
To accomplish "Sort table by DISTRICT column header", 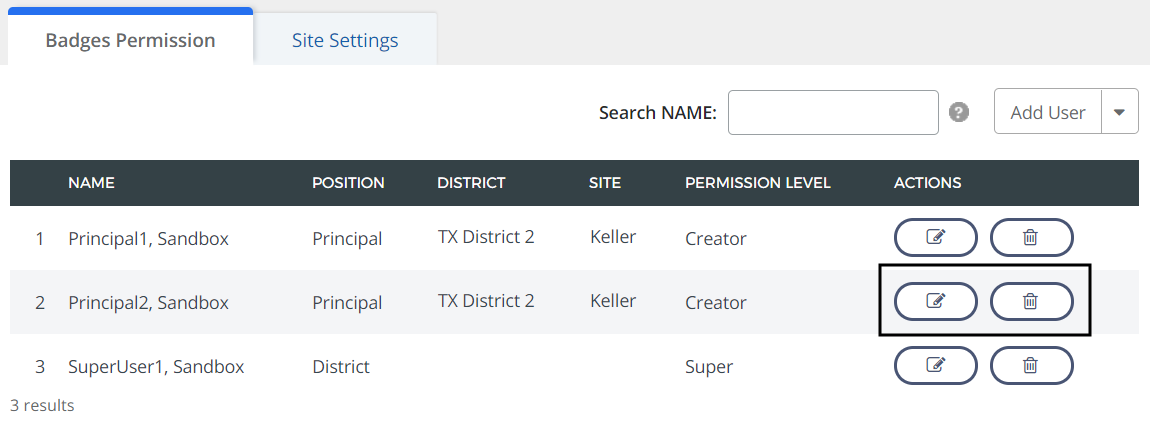I will (471, 183).
